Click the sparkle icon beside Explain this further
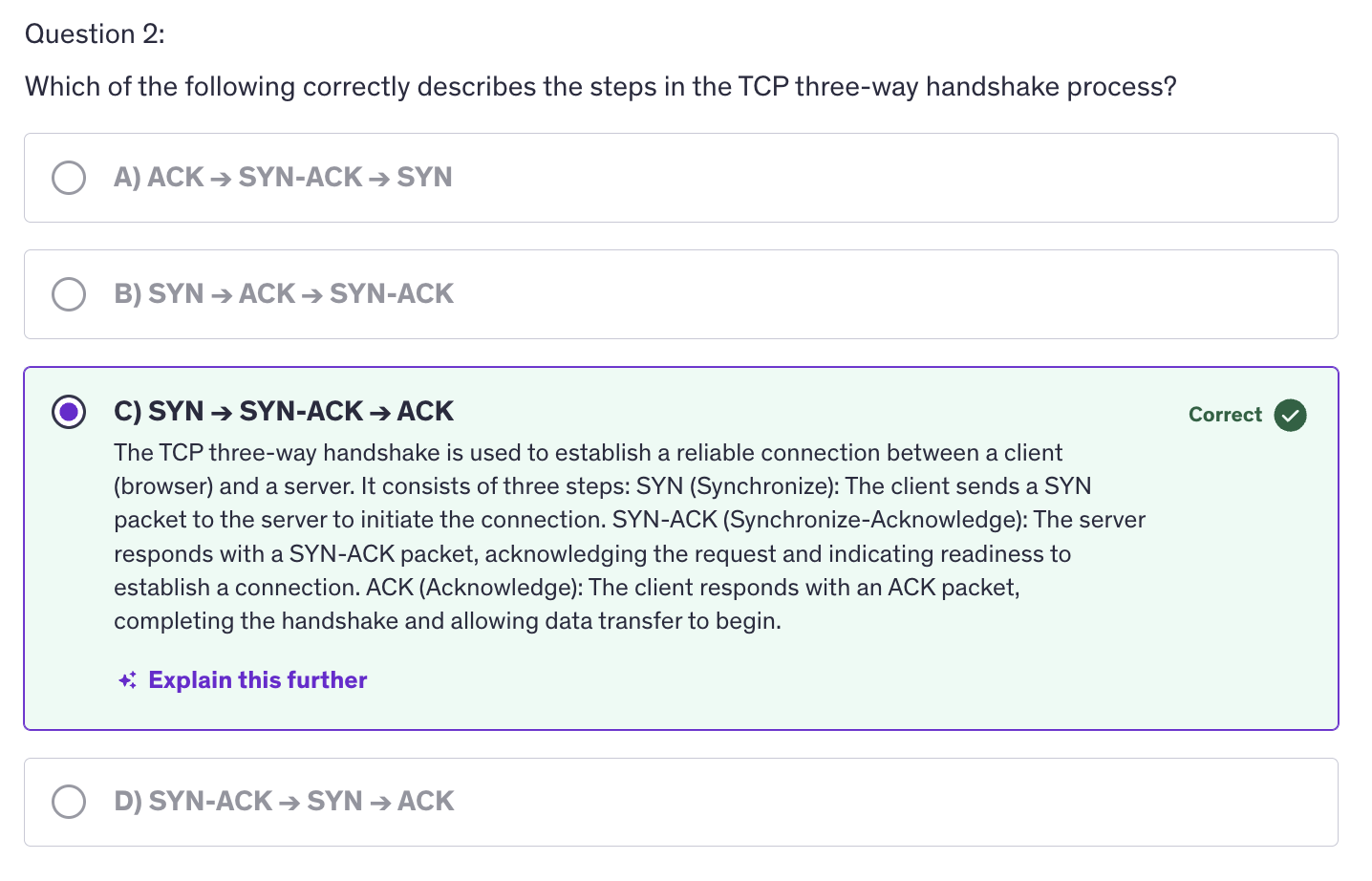 pyautogui.click(x=127, y=680)
